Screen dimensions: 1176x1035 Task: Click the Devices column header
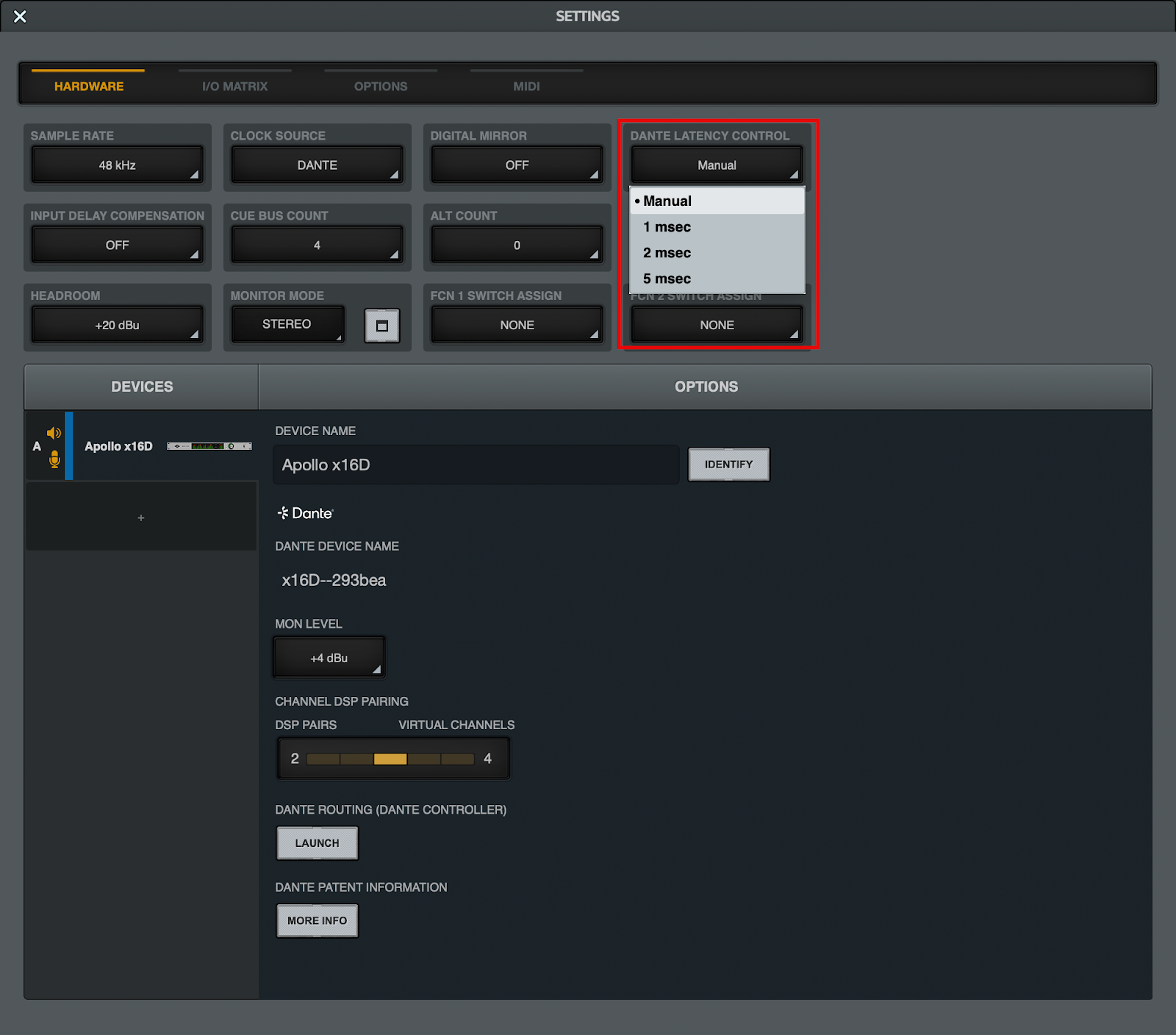click(142, 387)
